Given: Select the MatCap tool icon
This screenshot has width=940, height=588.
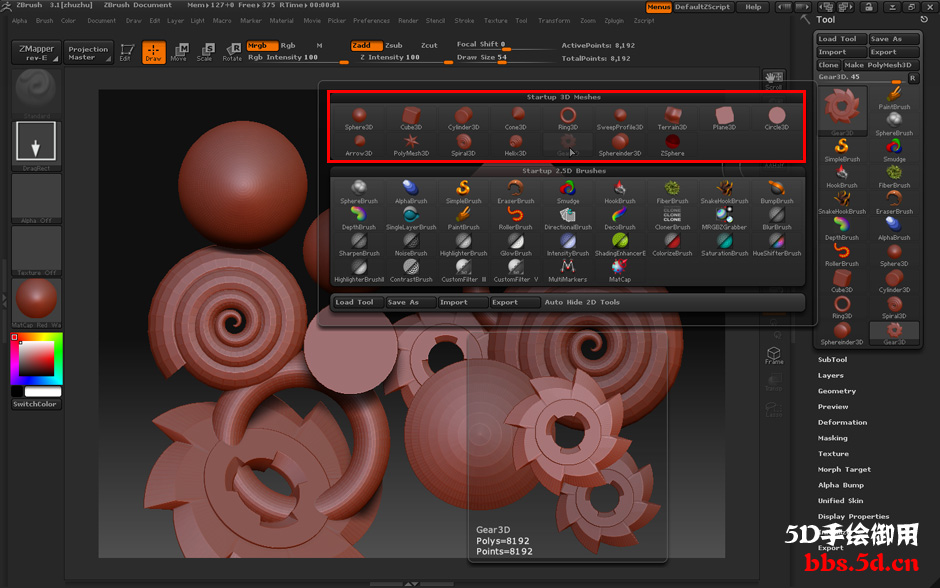Looking at the screenshot, I should [620, 270].
